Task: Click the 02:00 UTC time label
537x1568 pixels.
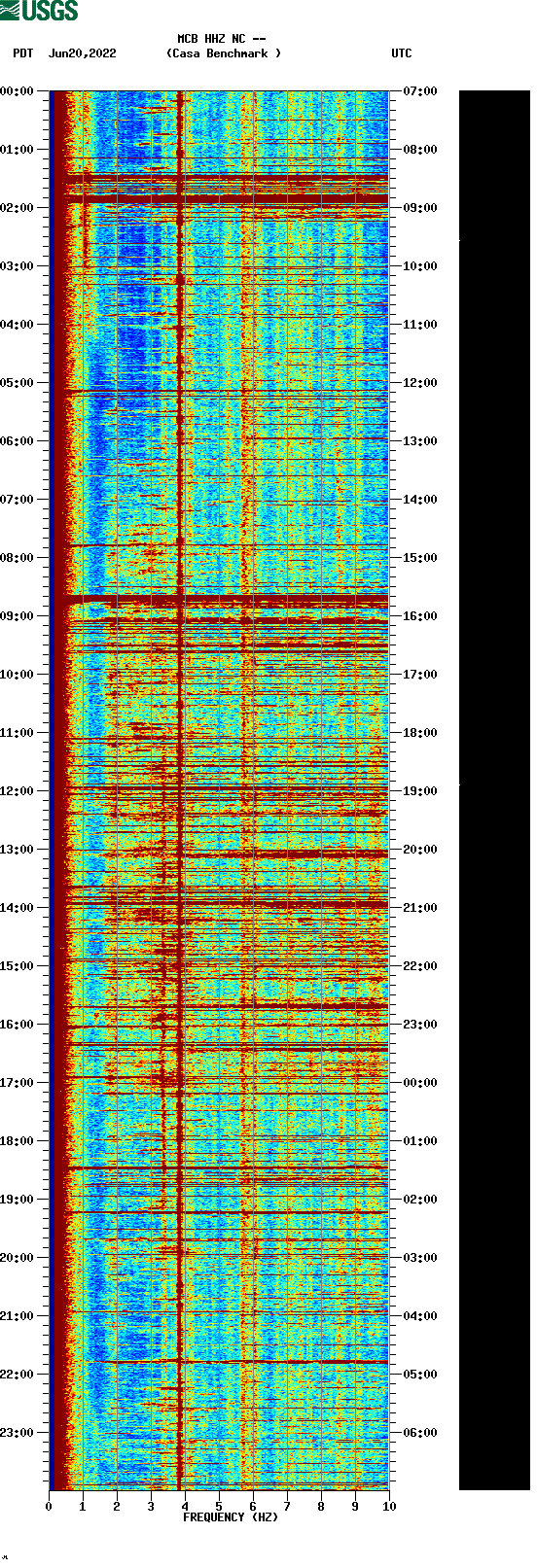Action: [420, 1200]
